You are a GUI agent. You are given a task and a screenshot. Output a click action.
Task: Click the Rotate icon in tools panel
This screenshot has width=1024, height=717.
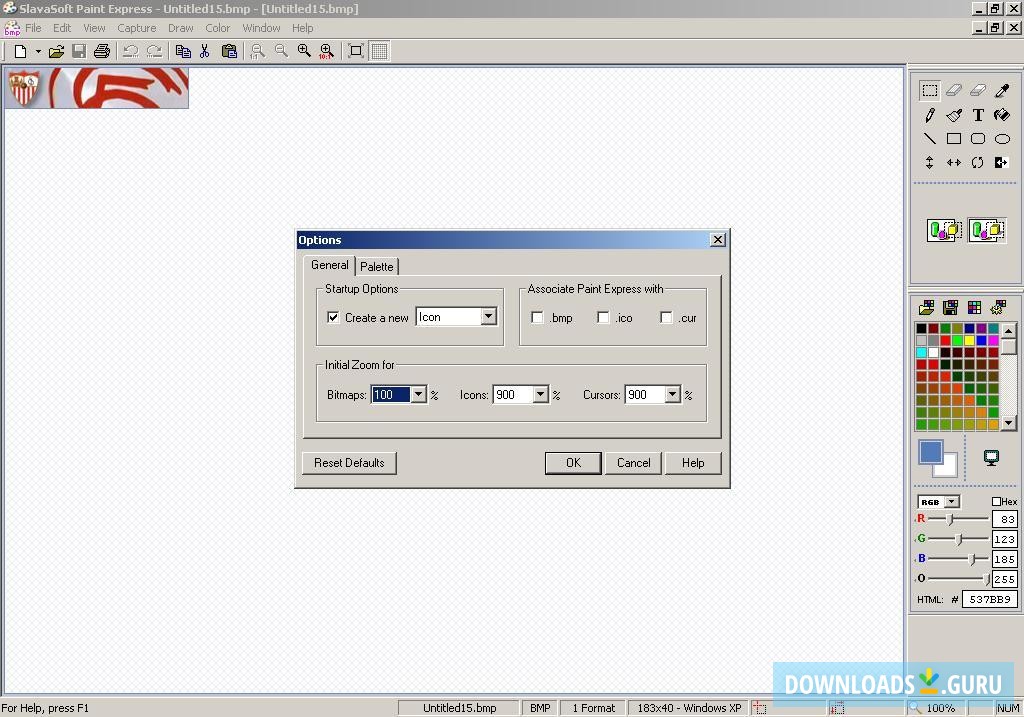(978, 163)
